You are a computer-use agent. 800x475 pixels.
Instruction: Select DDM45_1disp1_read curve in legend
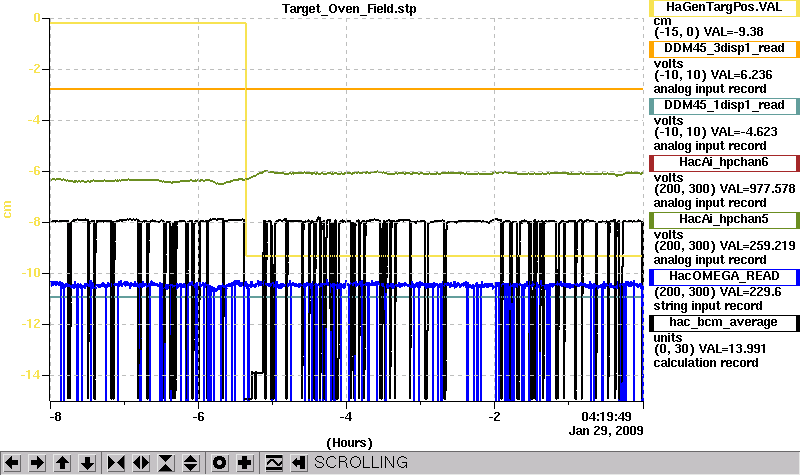point(724,106)
